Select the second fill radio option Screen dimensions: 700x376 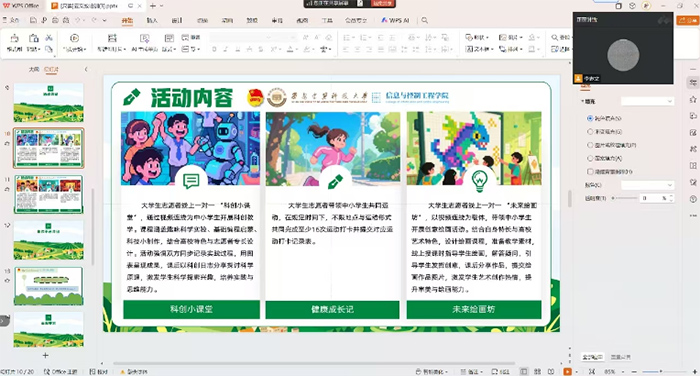(x=590, y=132)
